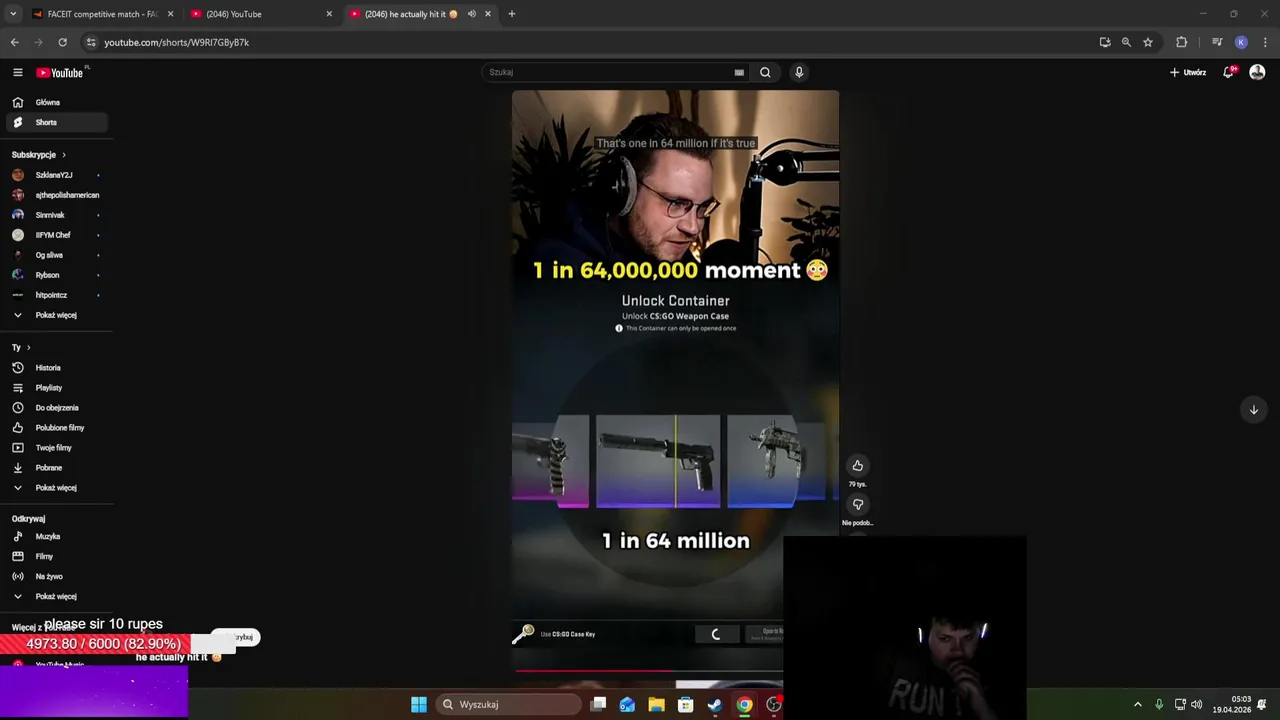Open SzklanaY2J subscription channel
The width and height of the screenshot is (1280, 720).
point(58,175)
